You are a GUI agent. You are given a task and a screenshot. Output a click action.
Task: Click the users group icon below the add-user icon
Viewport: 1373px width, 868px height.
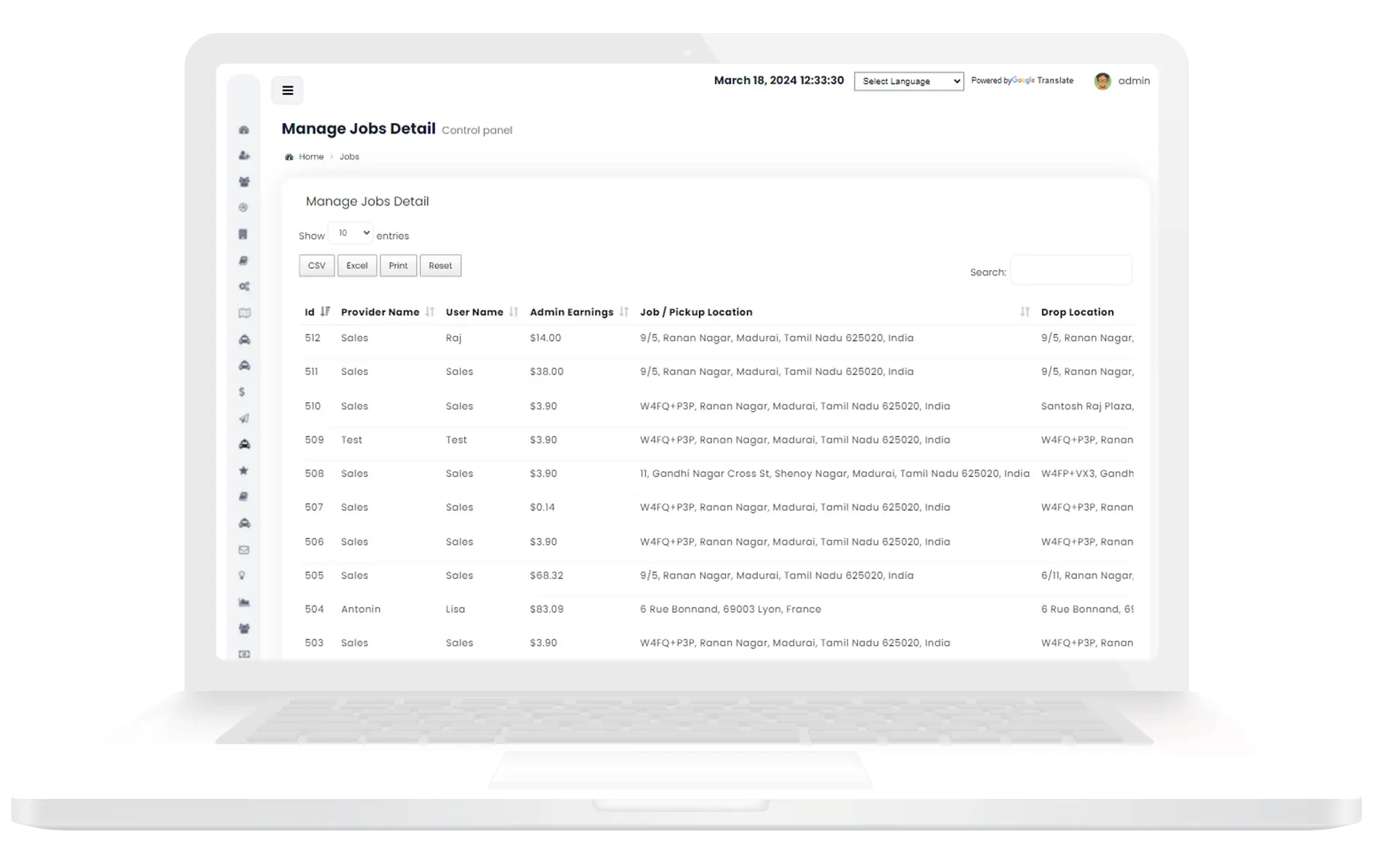click(x=244, y=182)
